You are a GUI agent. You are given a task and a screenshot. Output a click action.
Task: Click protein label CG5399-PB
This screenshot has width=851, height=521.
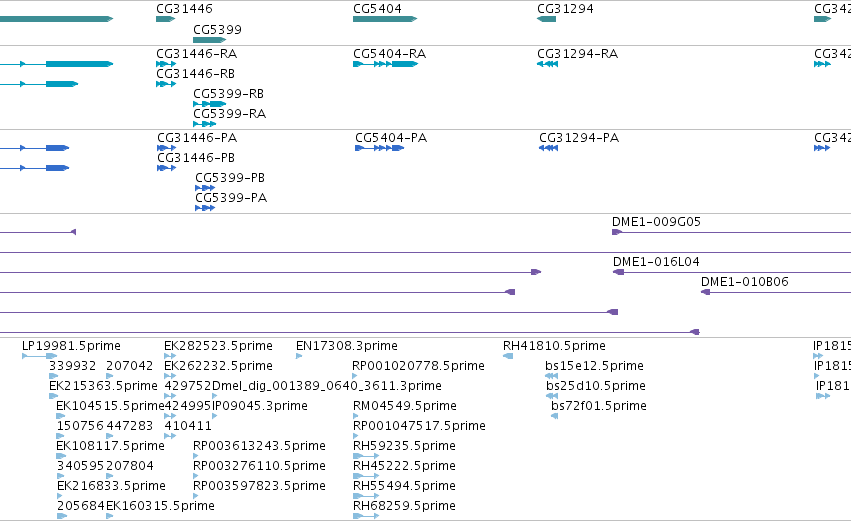point(230,177)
